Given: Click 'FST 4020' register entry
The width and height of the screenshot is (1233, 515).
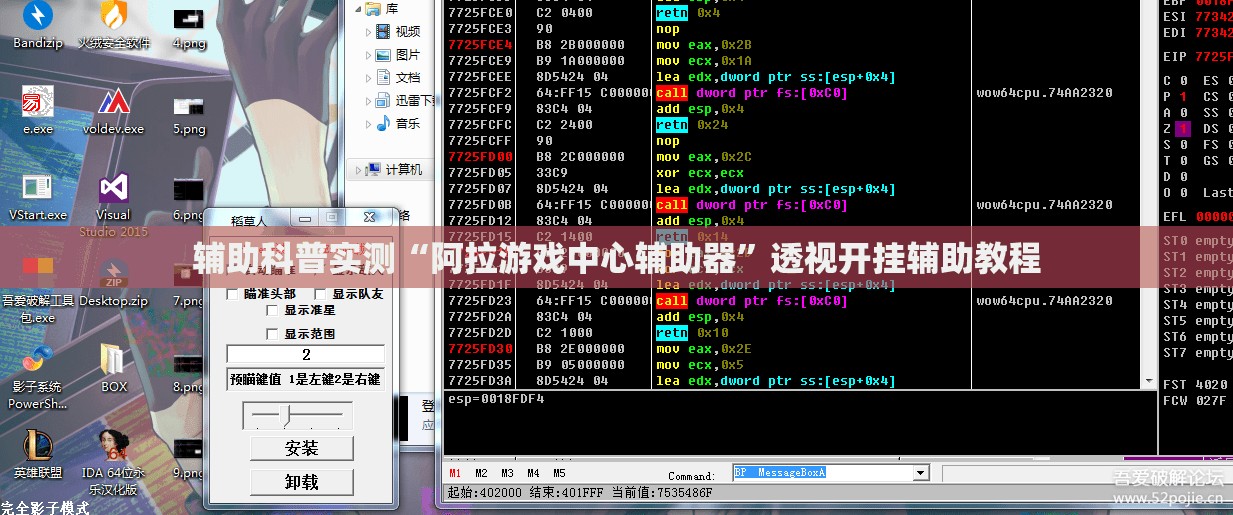Looking at the screenshot, I should [1195, 385].
